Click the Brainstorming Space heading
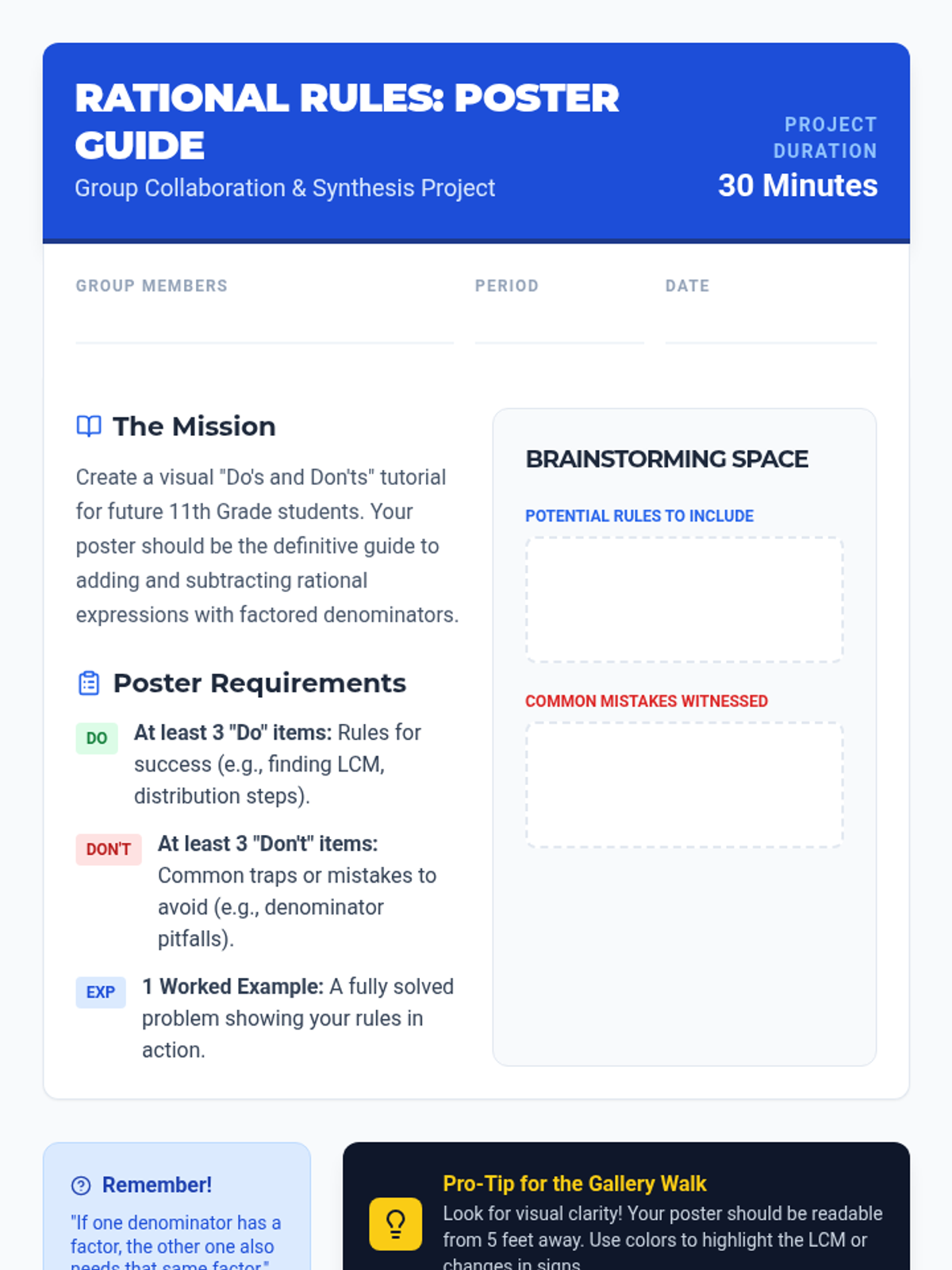The image size is (952, 1270). coord(666,459)
